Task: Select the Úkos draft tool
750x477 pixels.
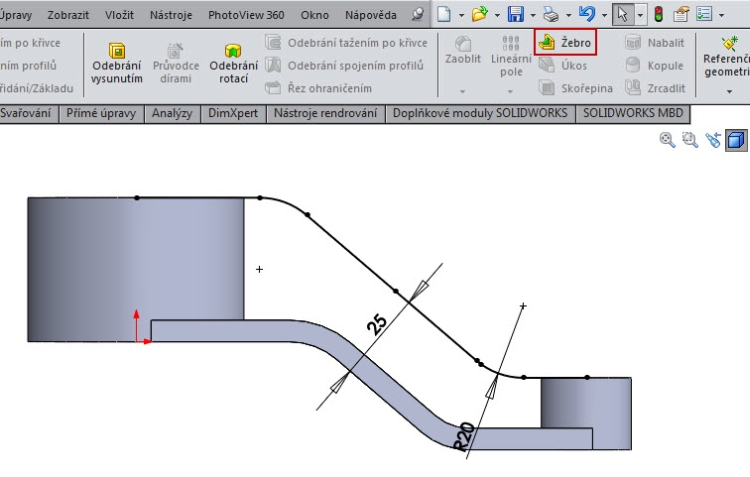Action: pos(563,65)
